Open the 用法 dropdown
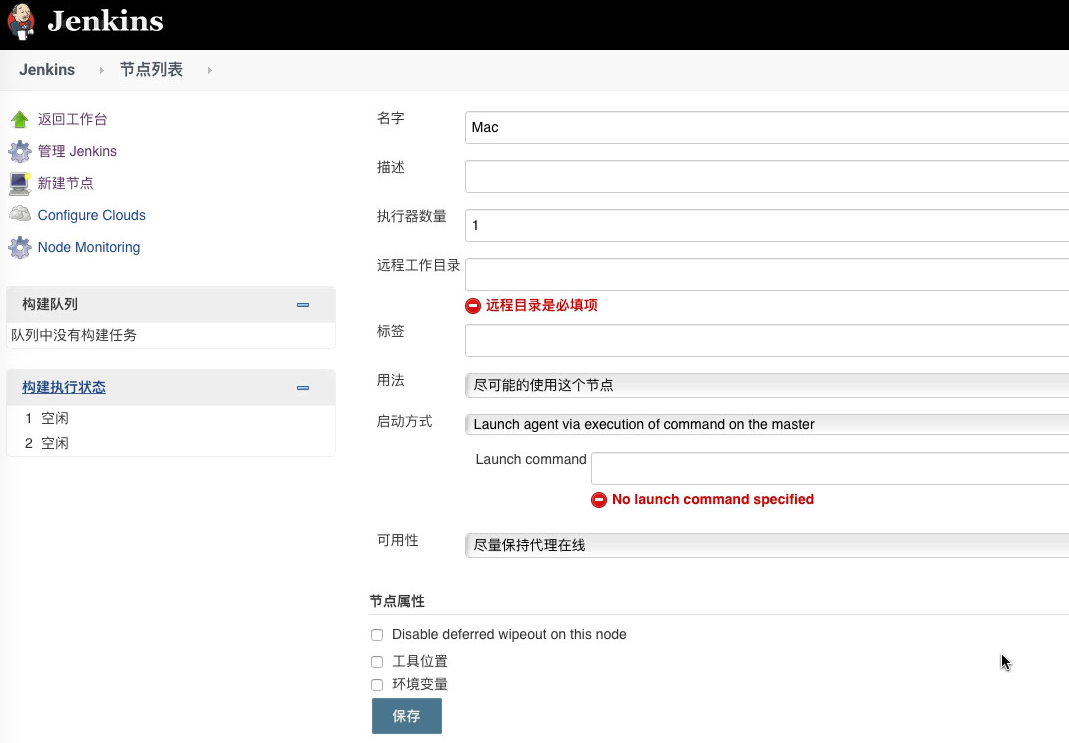 pos(766,385)
